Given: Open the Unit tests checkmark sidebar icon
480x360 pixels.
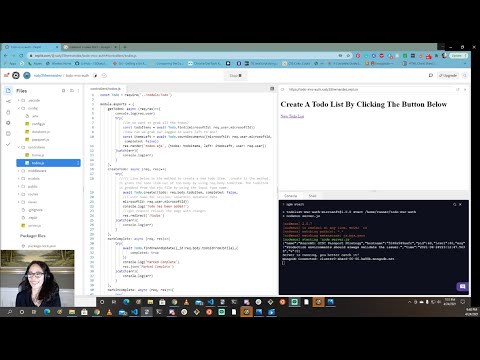Looking at the screenshot, I should click(8, 144).
